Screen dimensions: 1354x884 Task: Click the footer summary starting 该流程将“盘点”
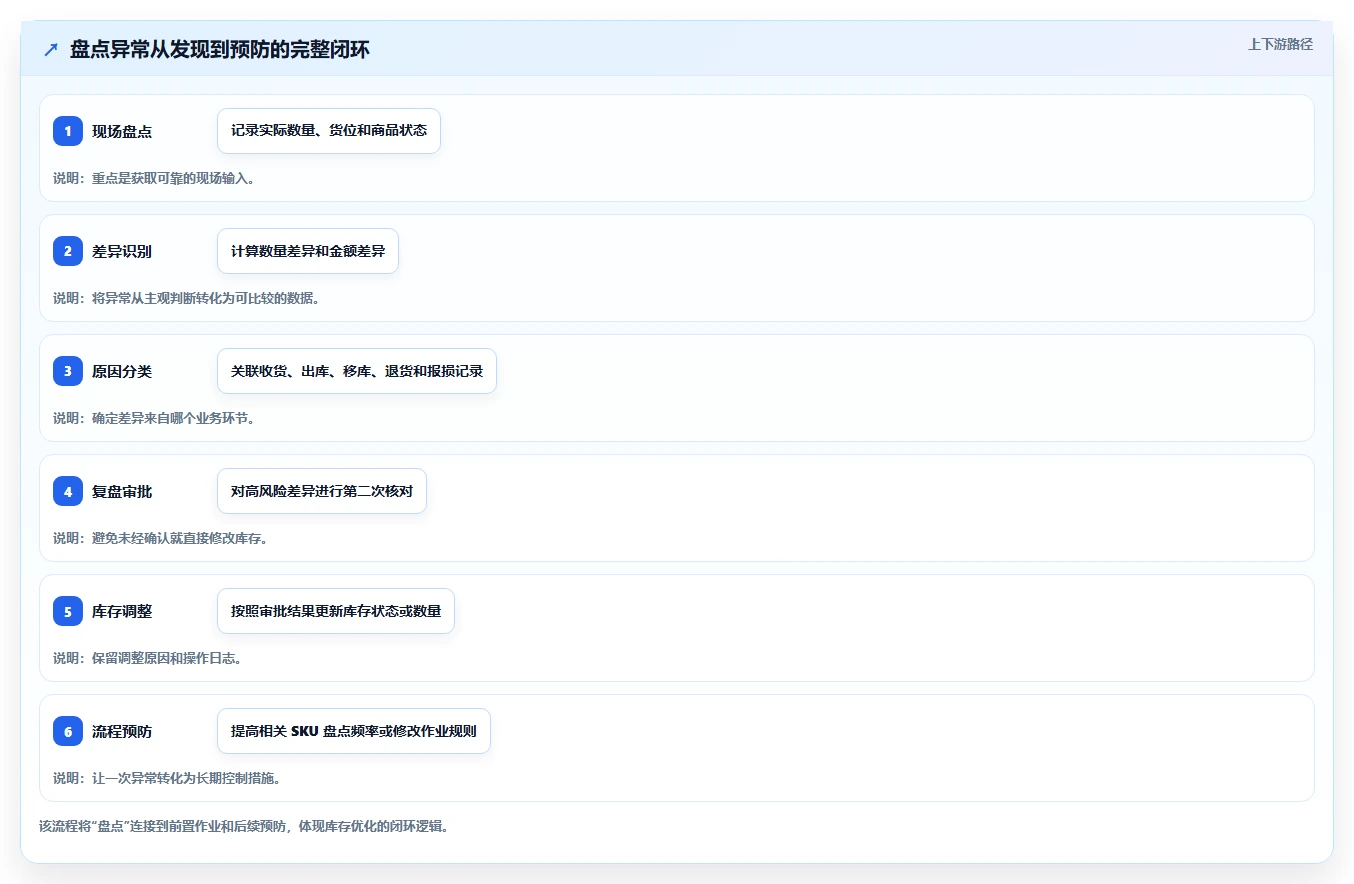[x=244, y=826]
